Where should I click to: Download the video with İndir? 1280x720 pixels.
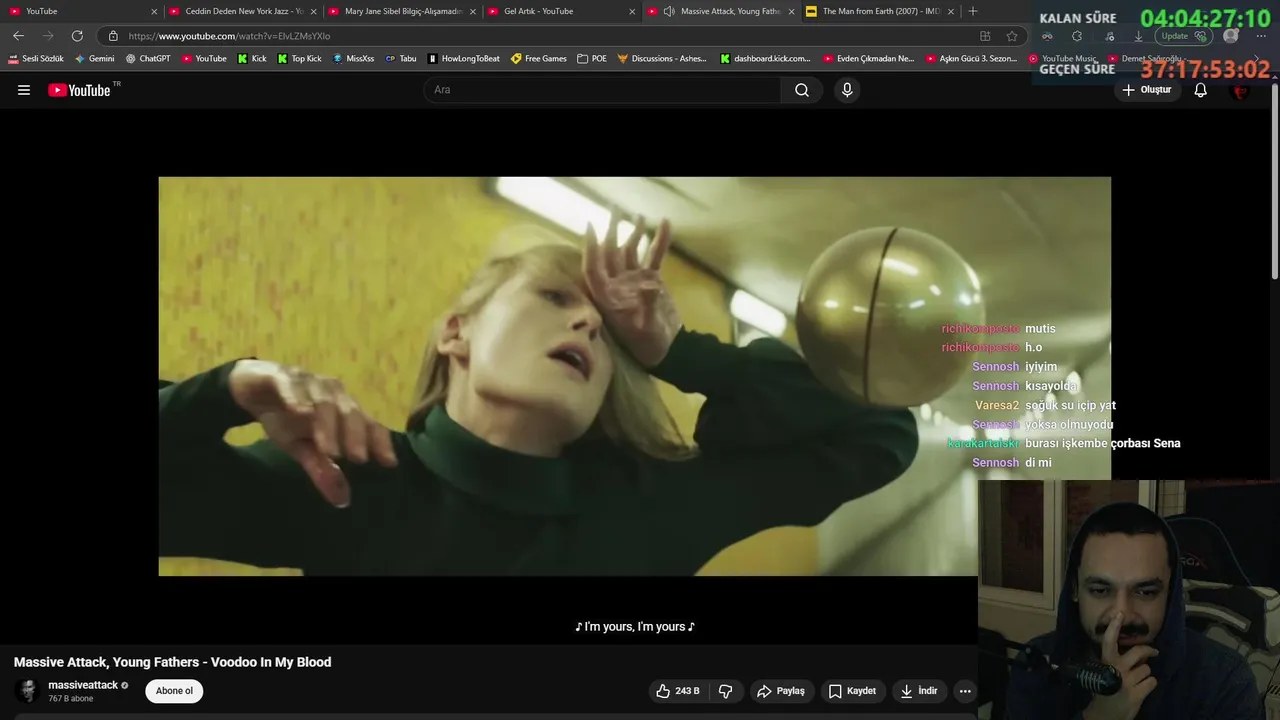tap(918, 691)
